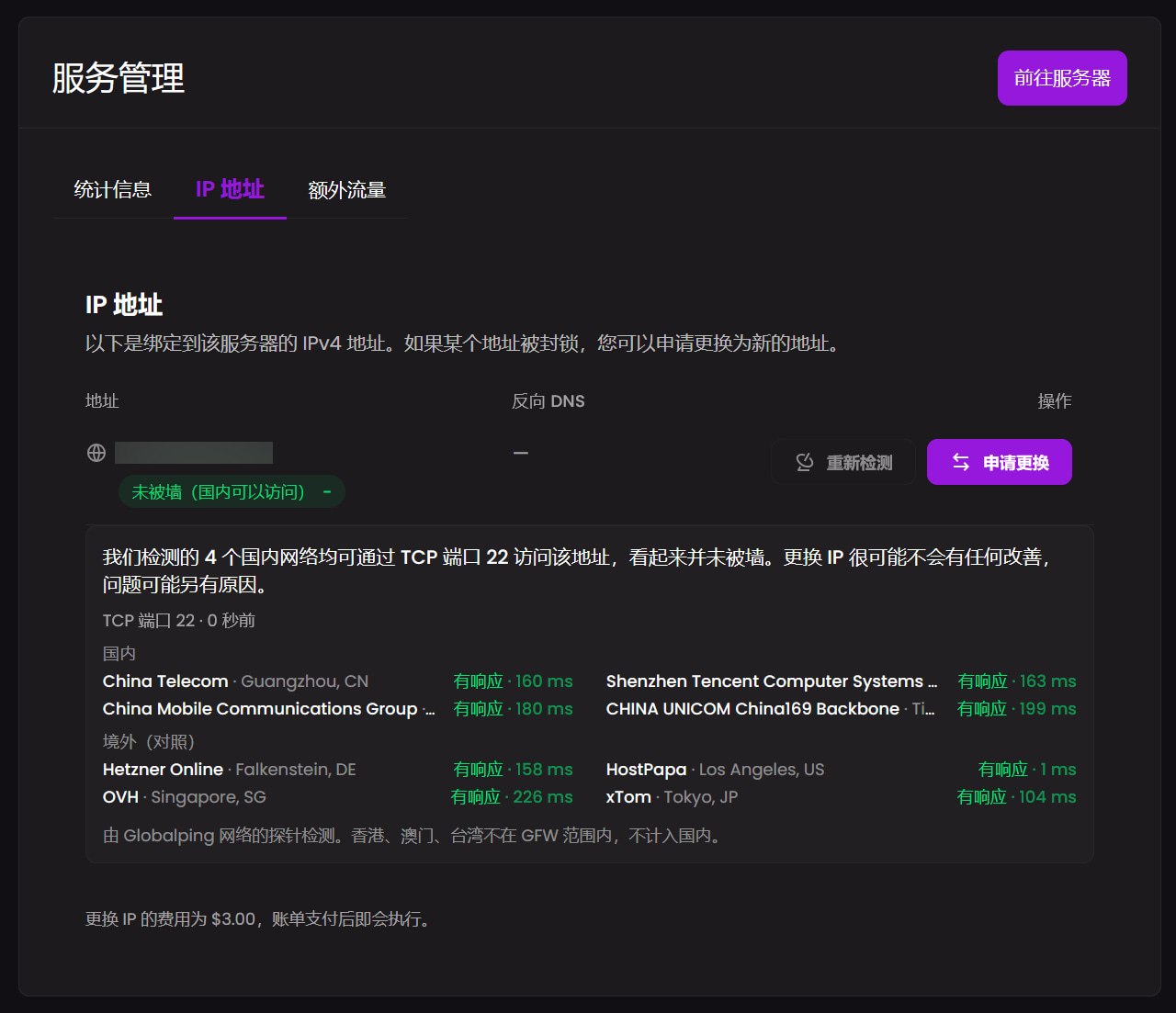The width and height of the screenshot is (1176, 1013).
Task: Select the IP 地址 tab
Action: point(230,190)
